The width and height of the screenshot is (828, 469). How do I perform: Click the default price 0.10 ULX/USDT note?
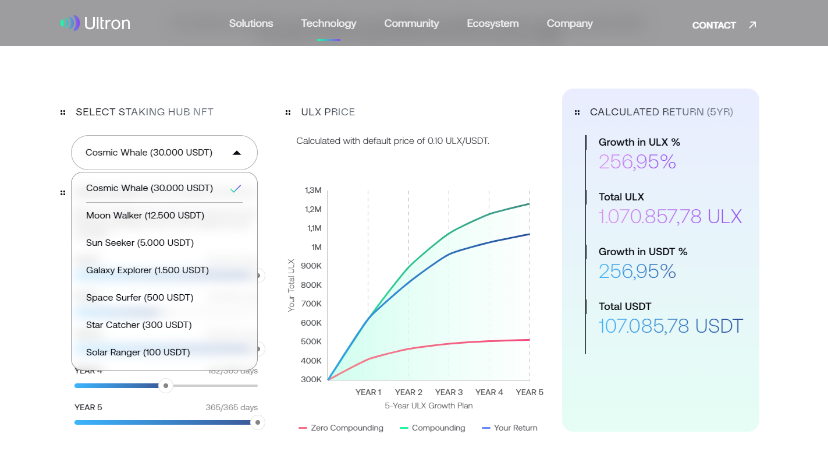393,141
